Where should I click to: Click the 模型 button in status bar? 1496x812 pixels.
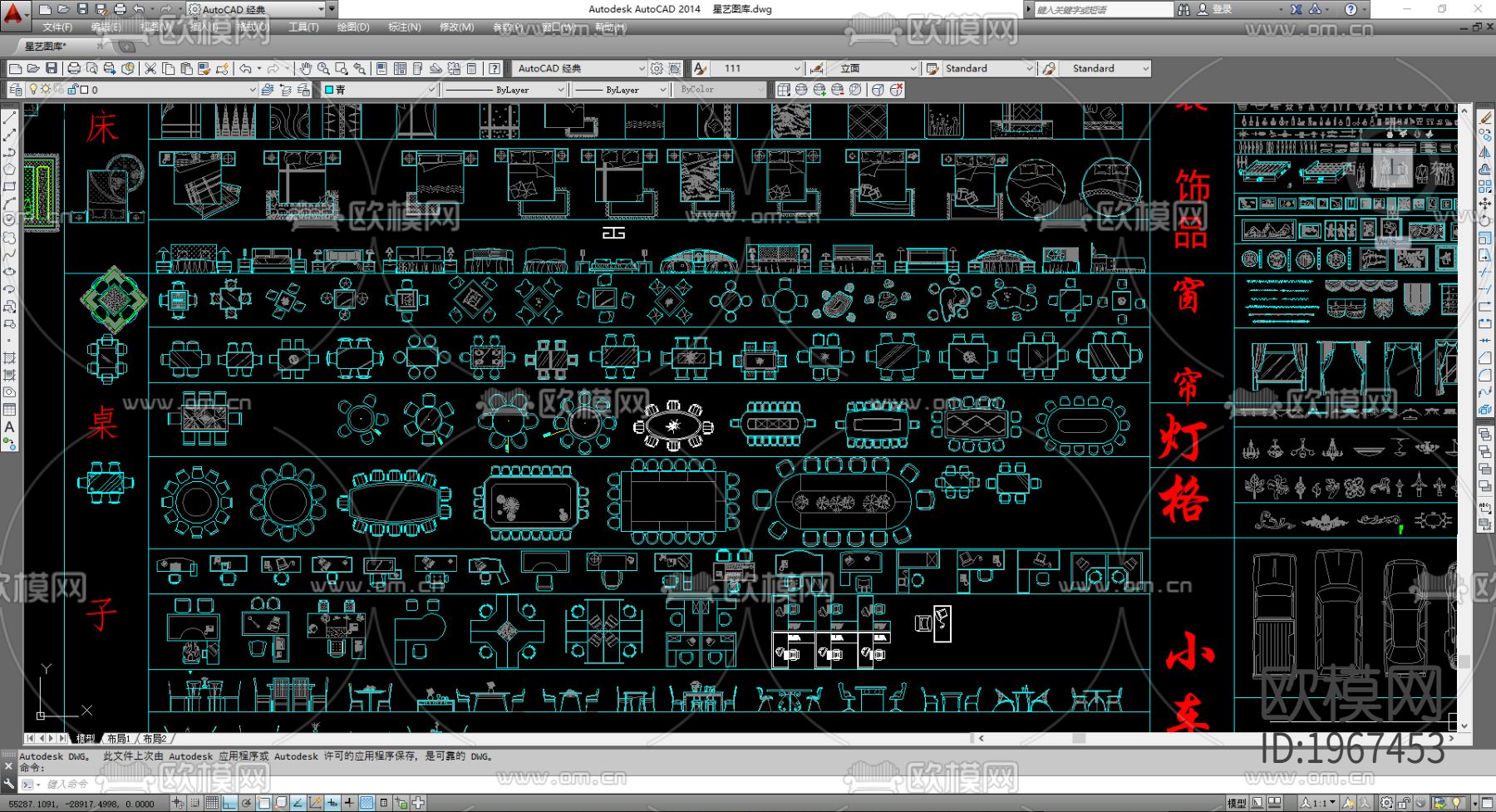(1237, 803)
